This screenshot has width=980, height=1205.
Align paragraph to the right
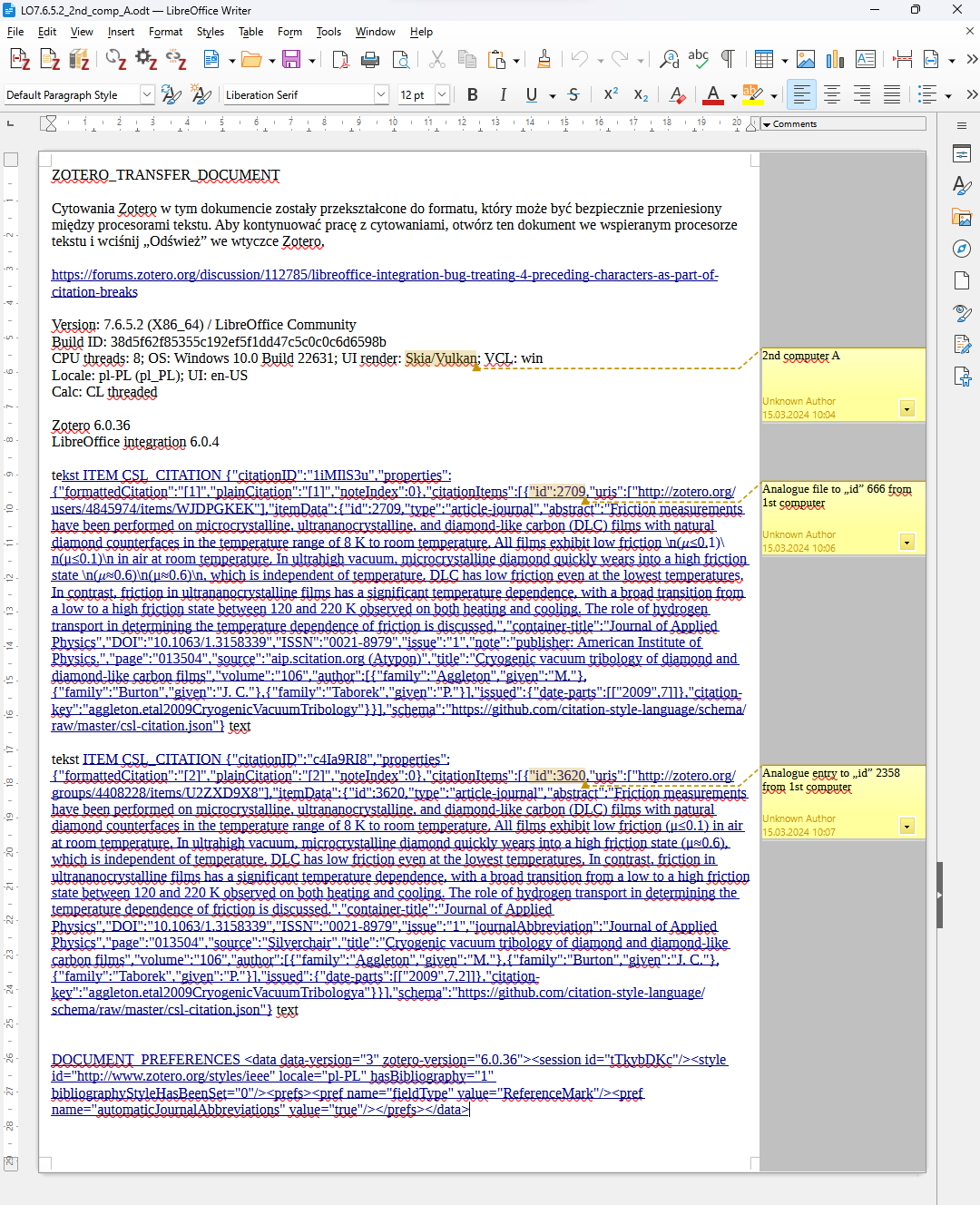click(862, 94)
